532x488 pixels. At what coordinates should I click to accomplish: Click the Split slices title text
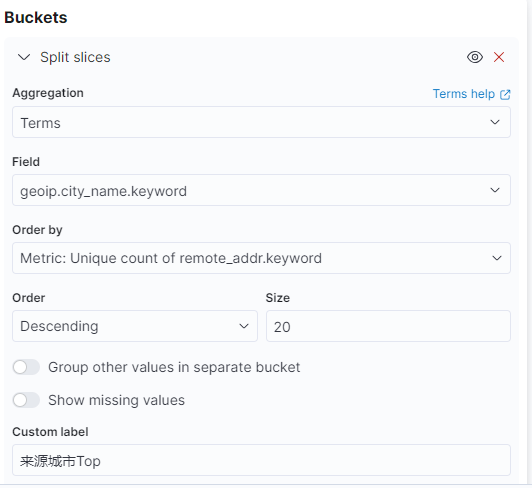75,57
